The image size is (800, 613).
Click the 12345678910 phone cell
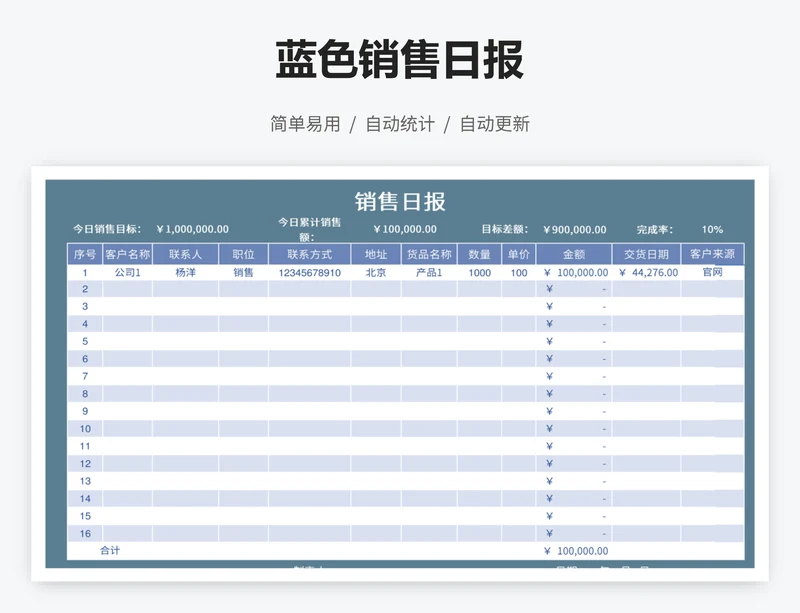pyautogui.click(x=310, y=273)
